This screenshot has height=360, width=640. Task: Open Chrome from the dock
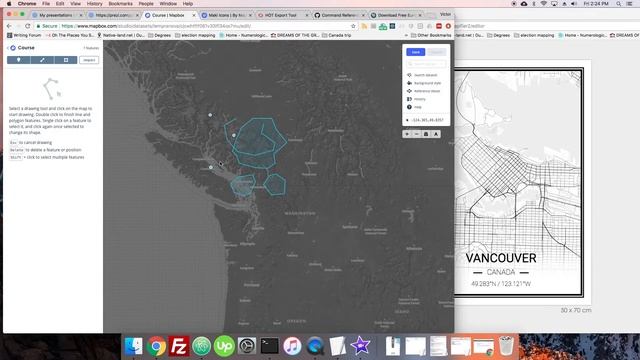pos(156,346)
